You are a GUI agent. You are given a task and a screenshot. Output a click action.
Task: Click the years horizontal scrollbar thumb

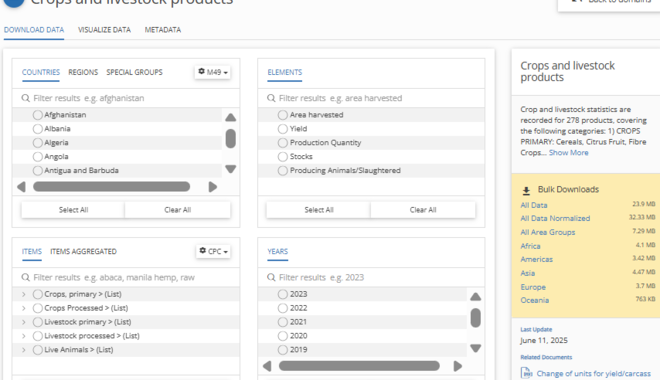pyautogui.click(x=359, y=366)
